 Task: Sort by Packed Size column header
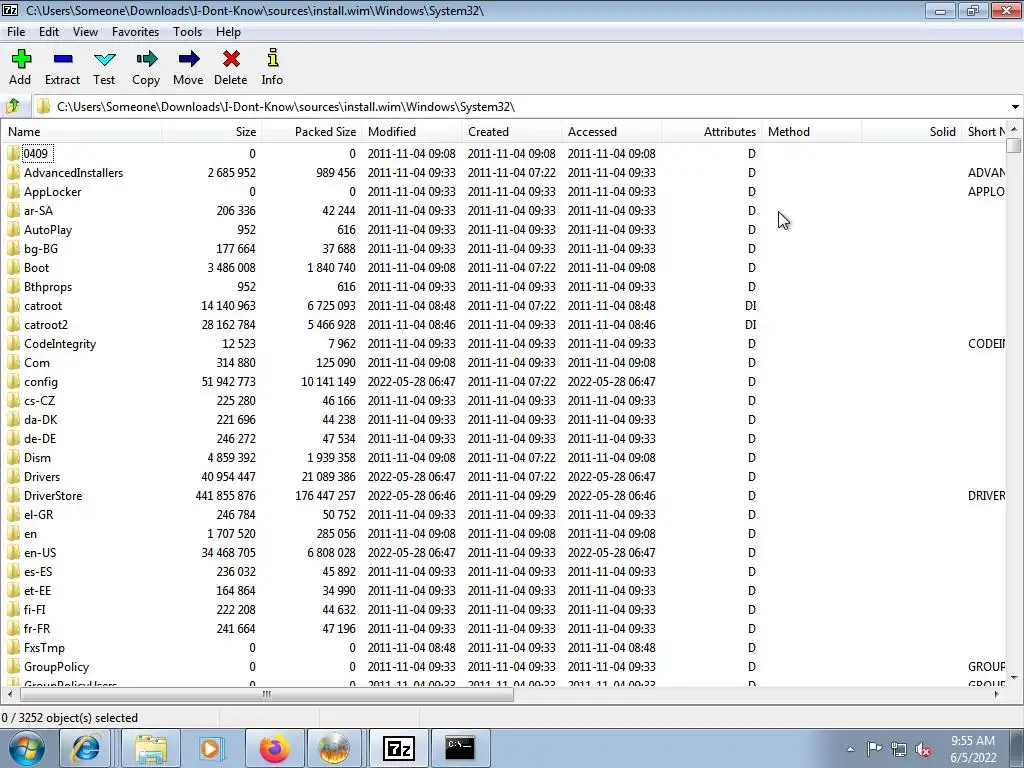[312, 131]
